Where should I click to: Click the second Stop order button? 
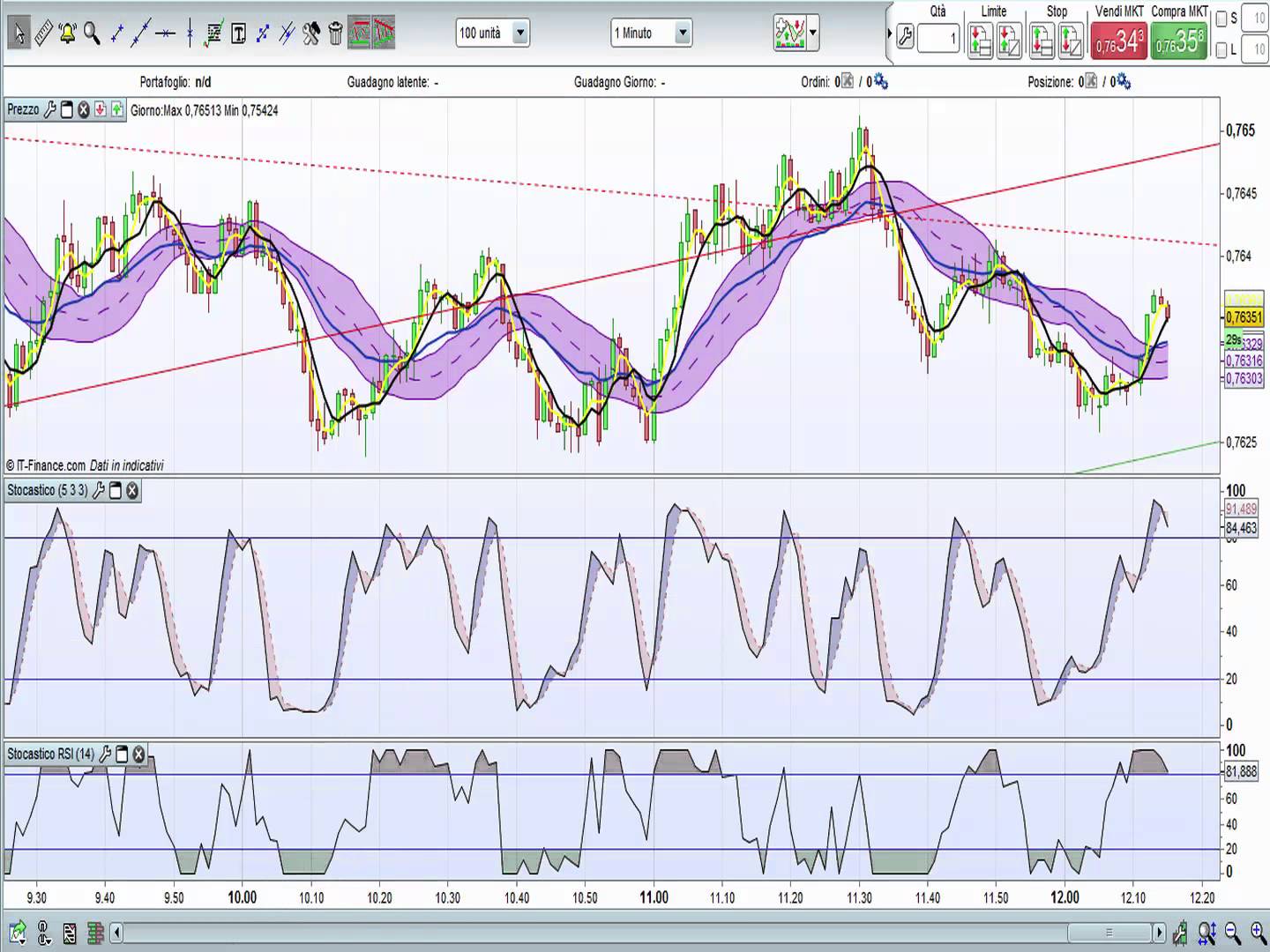(1071, 41)
